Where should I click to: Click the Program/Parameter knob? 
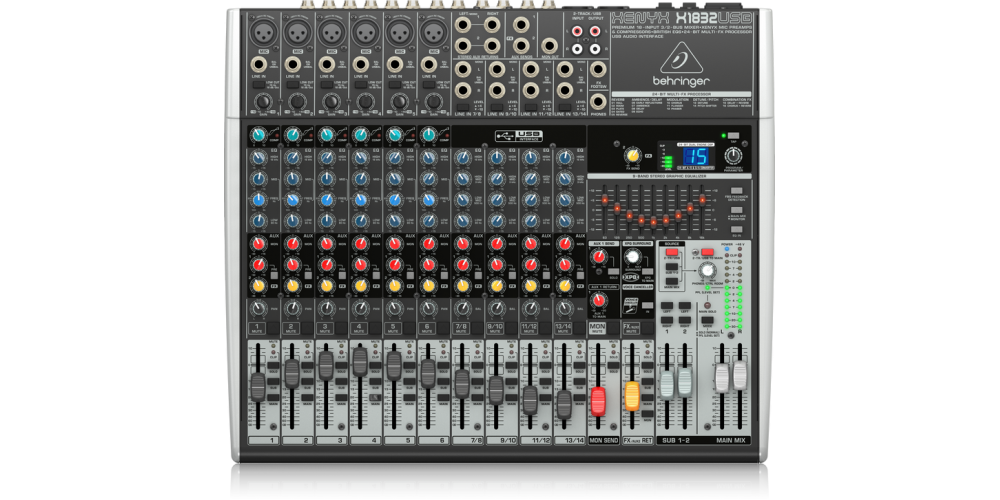tap(734, 155)
